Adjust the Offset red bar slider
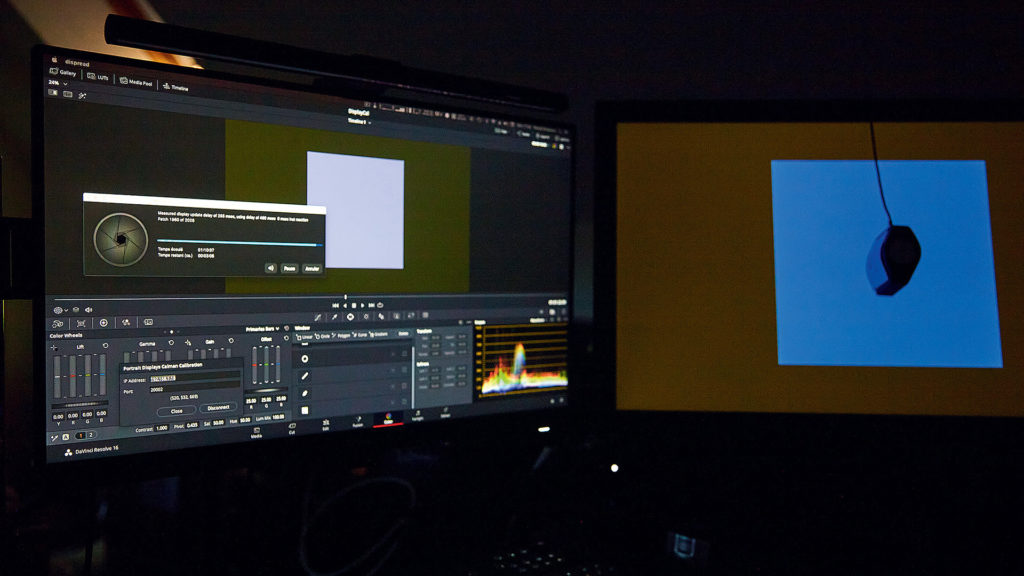Image resolution: width=1024 pixels, height=576 pixels. 256,365
